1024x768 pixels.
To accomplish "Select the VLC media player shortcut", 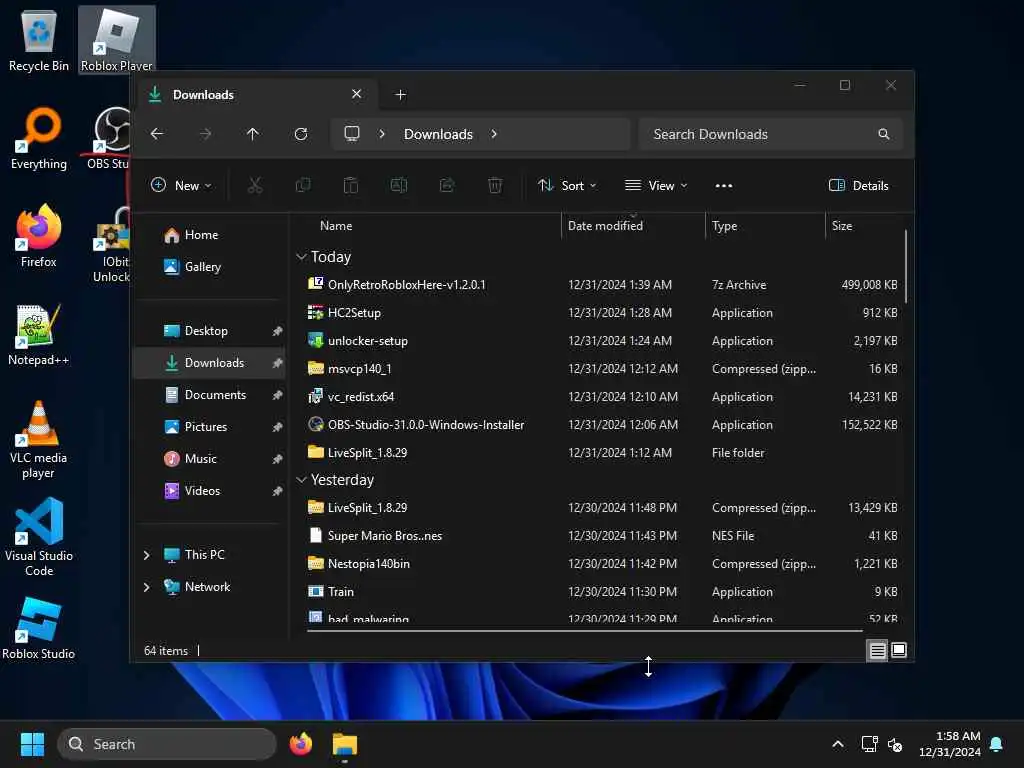I will (39, 440).
